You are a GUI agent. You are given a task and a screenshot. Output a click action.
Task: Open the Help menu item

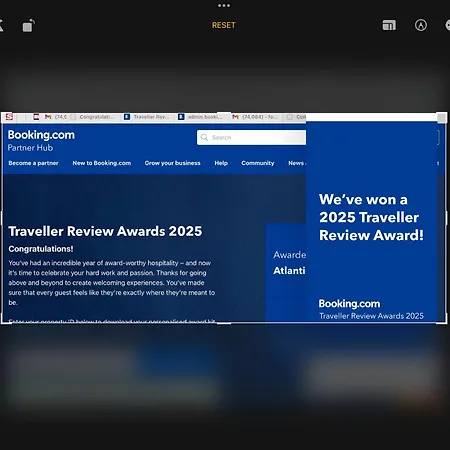pyautogui.click(x=221, y=163)
